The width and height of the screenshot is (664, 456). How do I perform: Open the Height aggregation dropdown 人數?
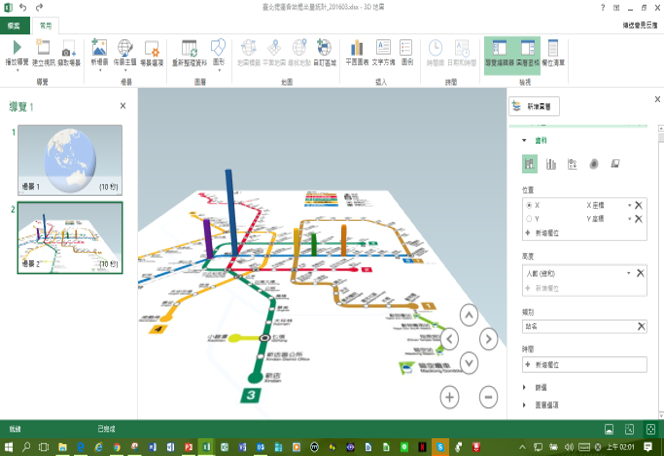(x=629, y=273)
